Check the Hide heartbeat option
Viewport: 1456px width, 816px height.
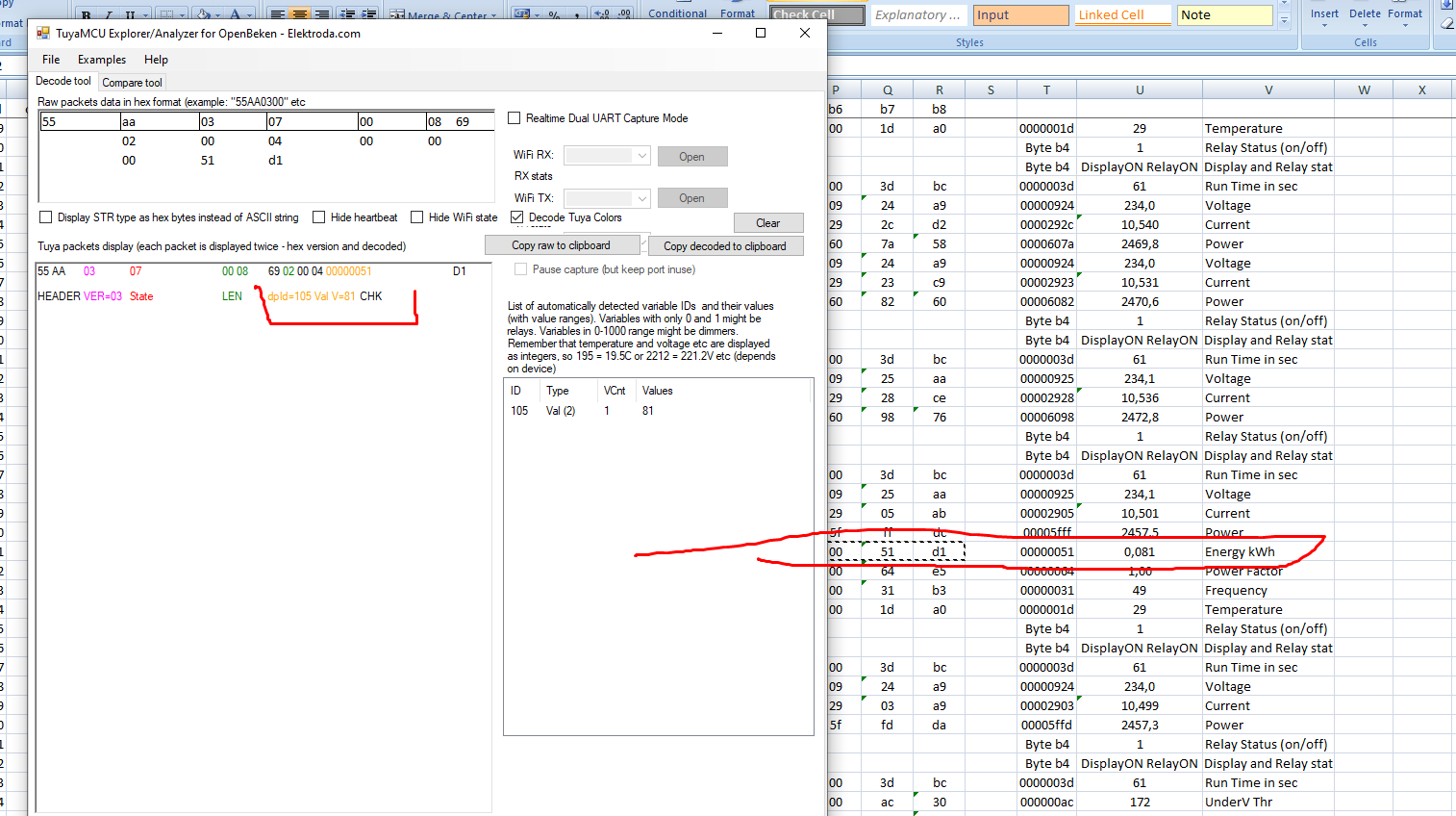[x=318, y=217]
